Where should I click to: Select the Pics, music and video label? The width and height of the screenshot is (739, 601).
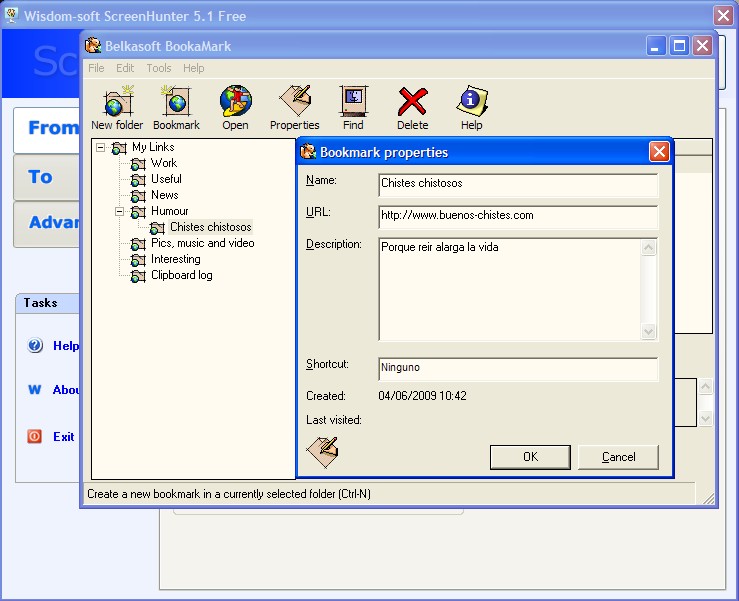click(203, 243)
